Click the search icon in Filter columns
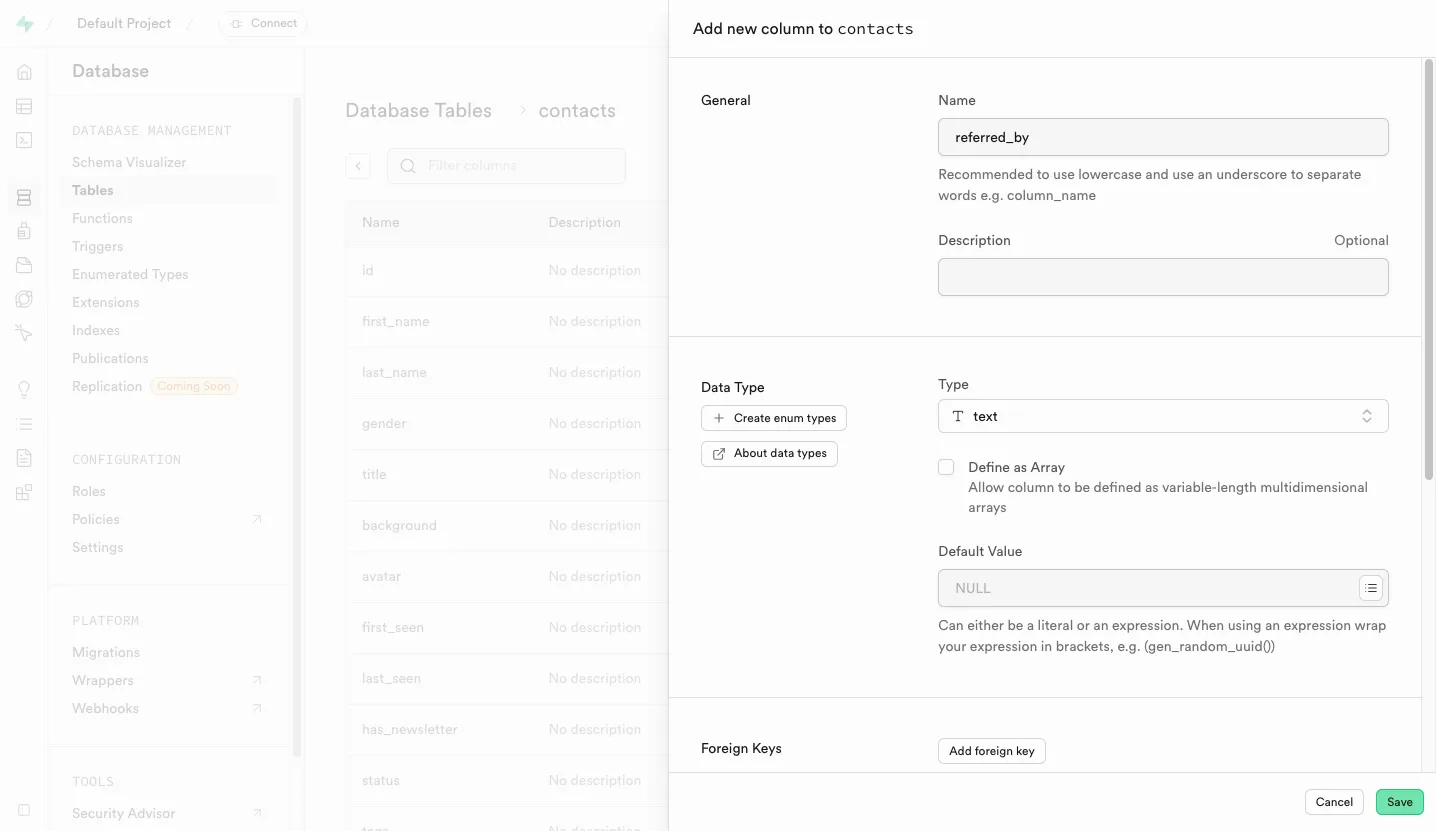 pos(408,166)
